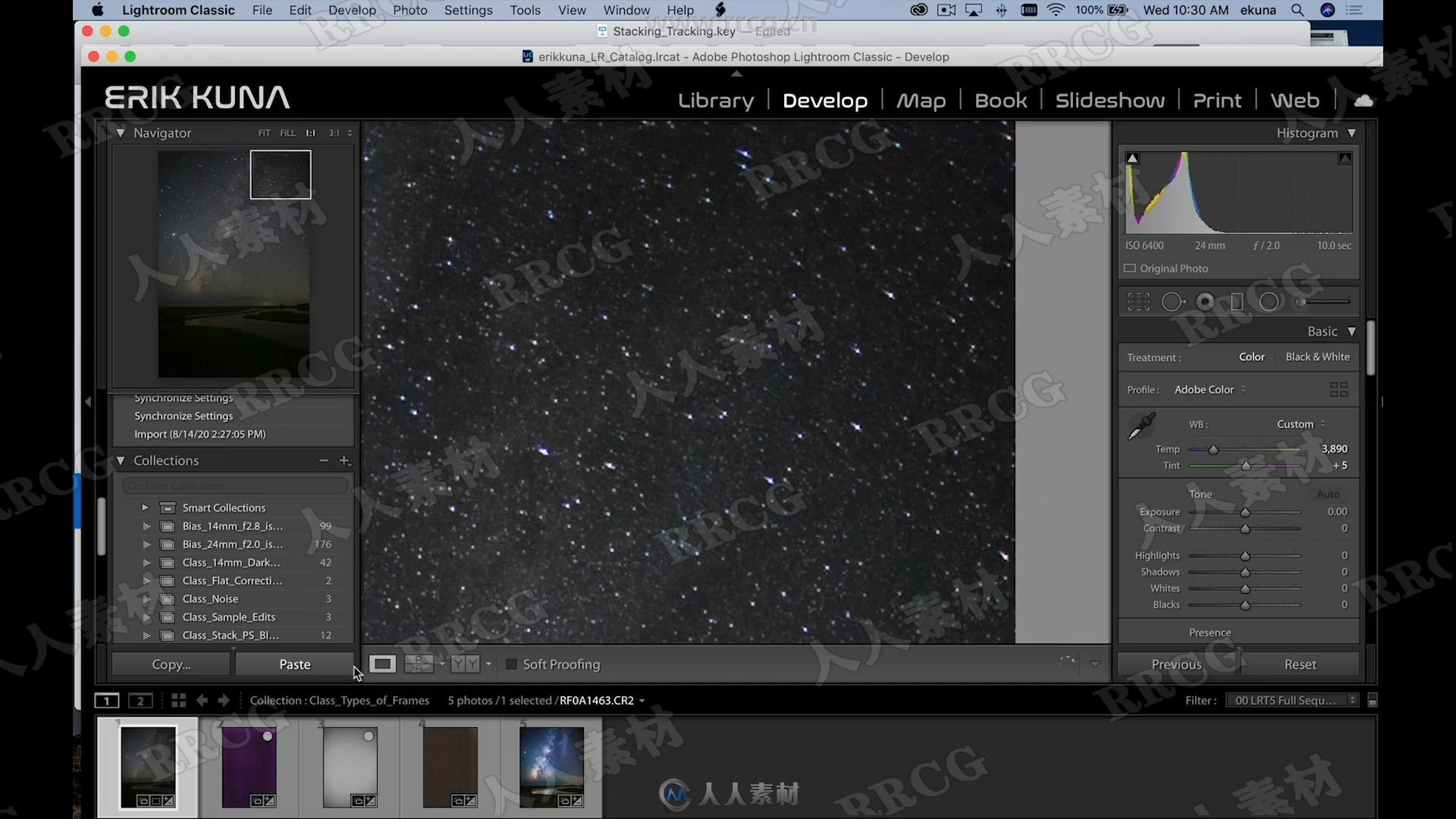Viewport: 1456px width, 819px height.
Task: Click the grid view icon in filmstrip
Action: point(177,701)
